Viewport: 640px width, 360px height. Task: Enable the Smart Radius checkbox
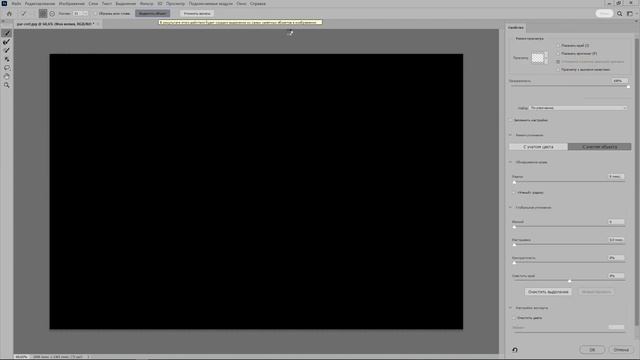514,192
